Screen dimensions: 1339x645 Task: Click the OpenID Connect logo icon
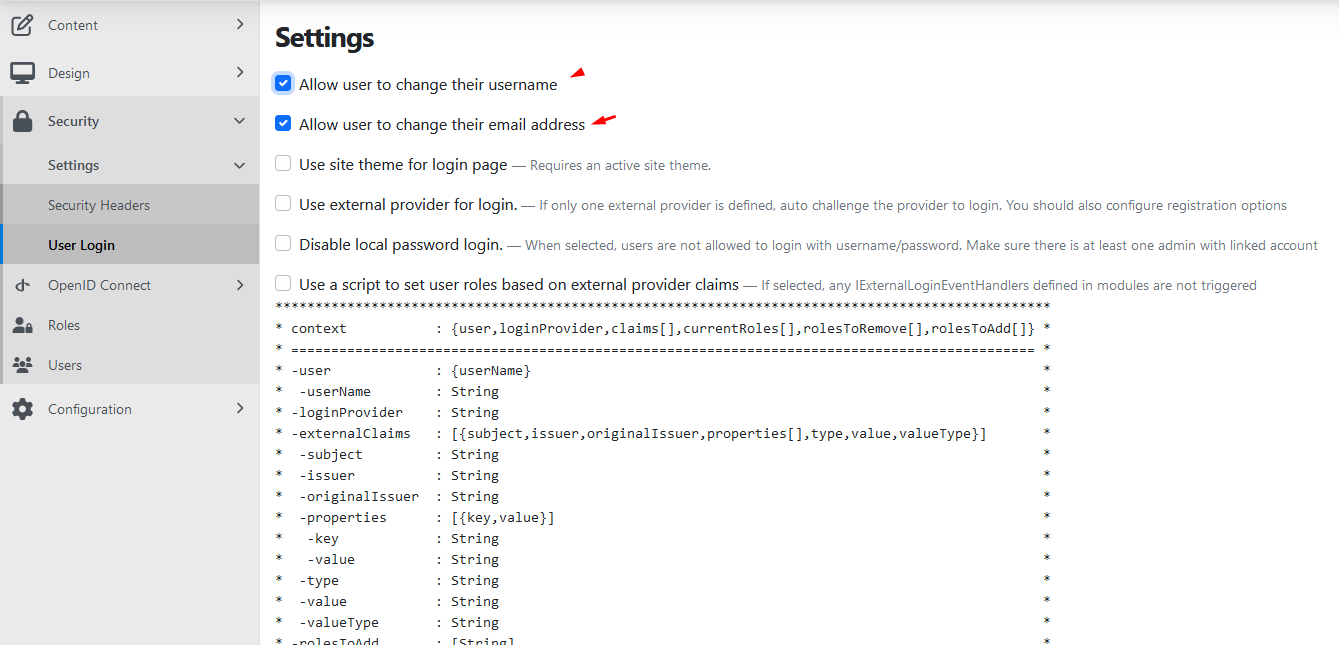(x=22, y=285)
